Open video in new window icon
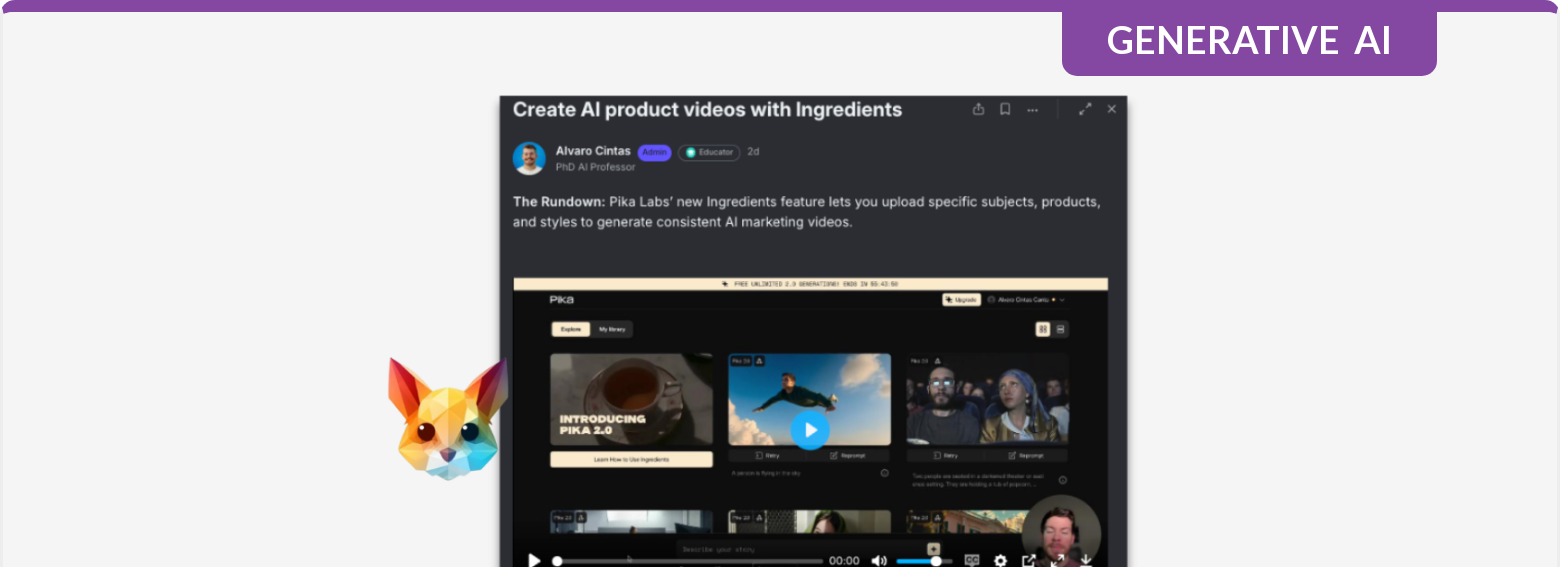 coord(1028,561)
